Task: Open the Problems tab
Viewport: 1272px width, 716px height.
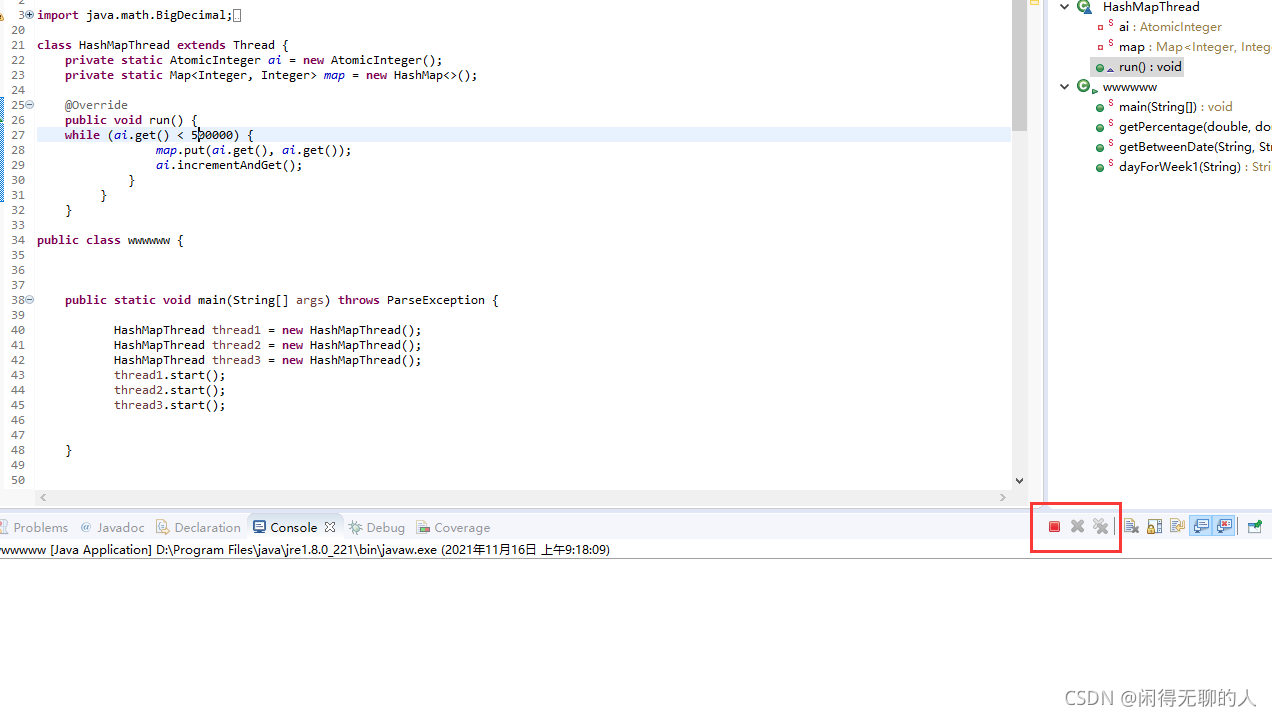Action: (x=34, y=527)
